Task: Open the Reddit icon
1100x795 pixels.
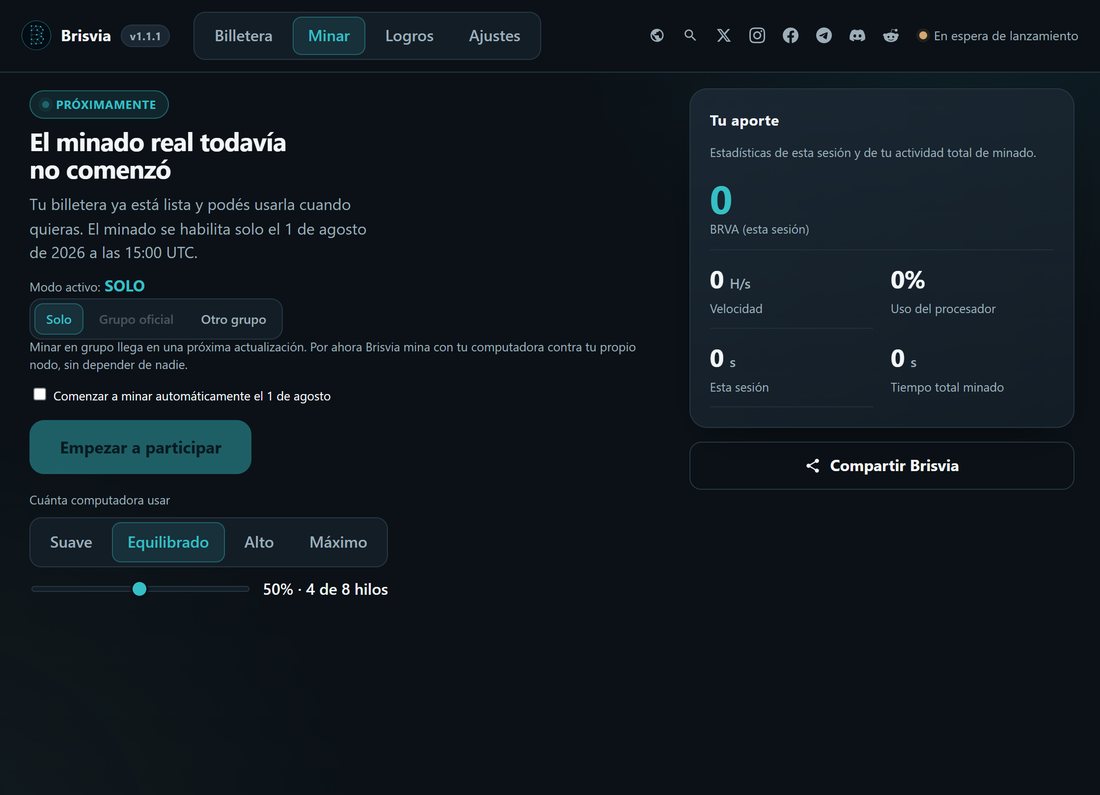Action: [x=891, y=35]
